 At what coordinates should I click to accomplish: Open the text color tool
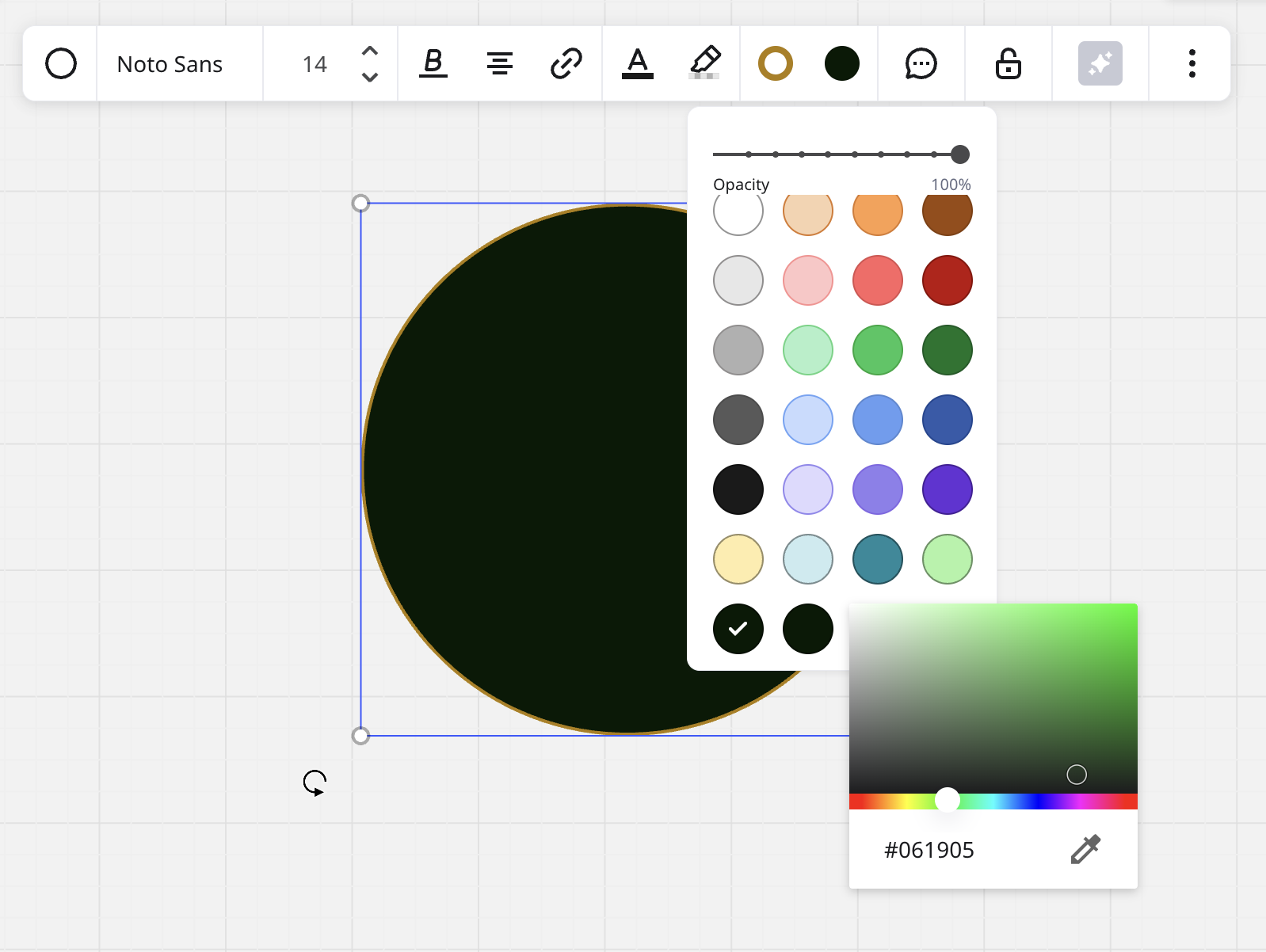pyautogui.click(x=637, y=63)
